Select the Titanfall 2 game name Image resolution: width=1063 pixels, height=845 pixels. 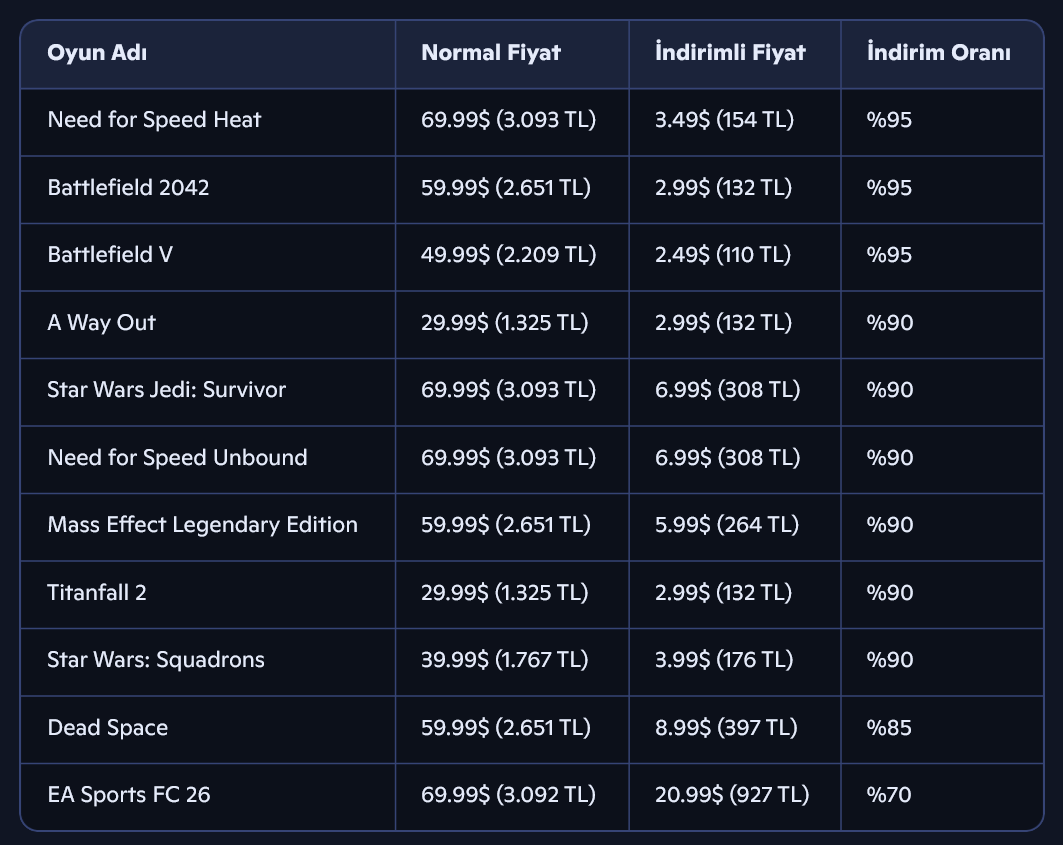(97, 593)
